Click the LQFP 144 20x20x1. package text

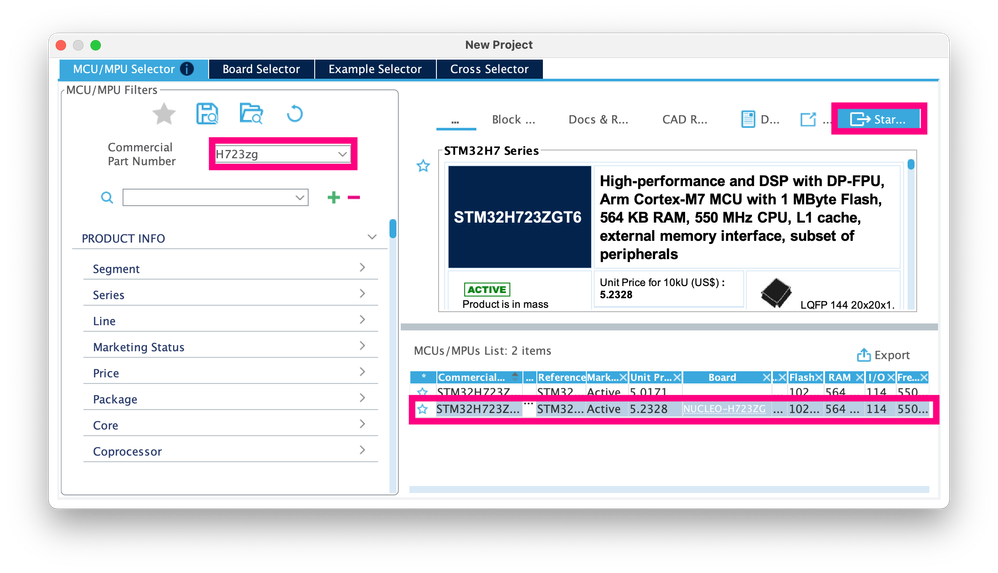pos(847,305)
